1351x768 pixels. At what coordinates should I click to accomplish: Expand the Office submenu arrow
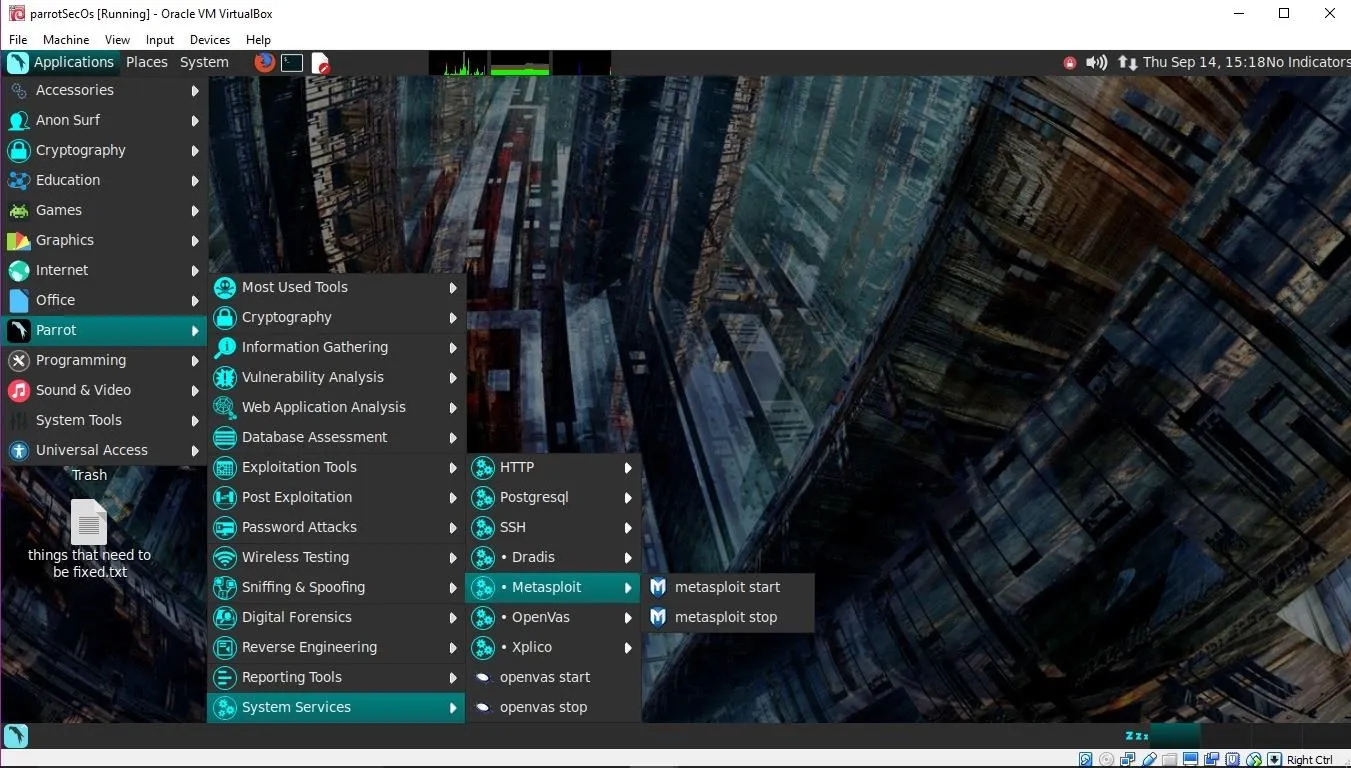195,301
